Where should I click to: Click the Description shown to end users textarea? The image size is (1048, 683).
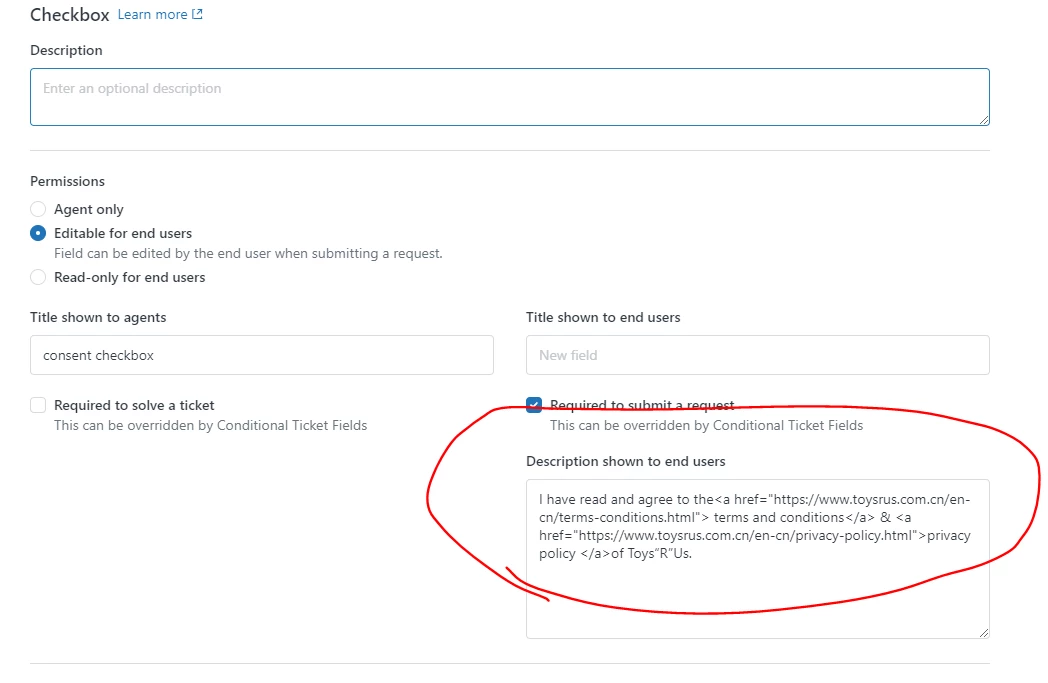click(758, 559)
